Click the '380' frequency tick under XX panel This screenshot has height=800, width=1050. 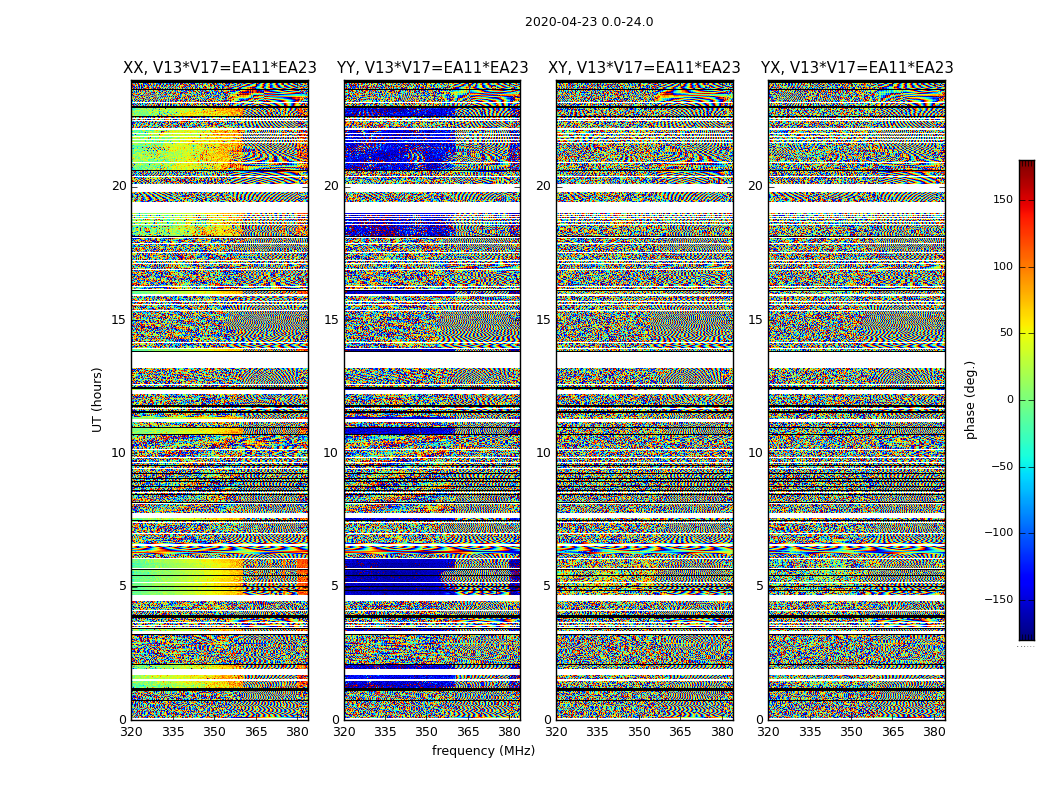click(x=297, y=732)
